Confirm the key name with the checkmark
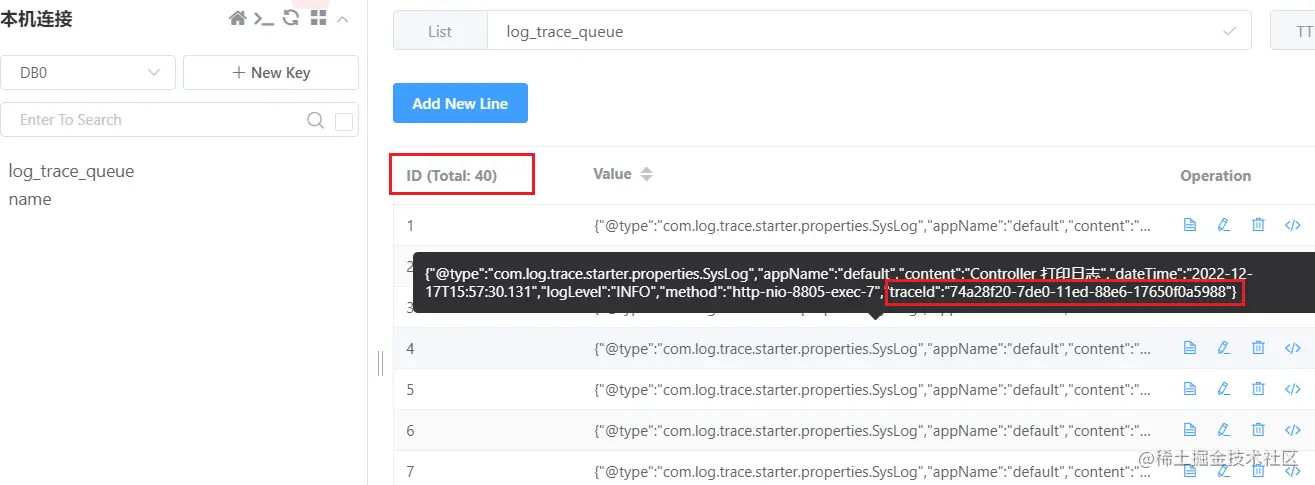1315x485 pixels. (1230, 31)
